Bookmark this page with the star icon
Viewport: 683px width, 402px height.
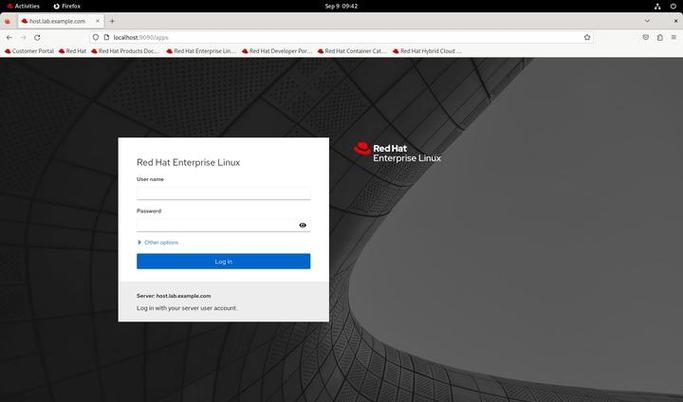[x=587, y=37]
